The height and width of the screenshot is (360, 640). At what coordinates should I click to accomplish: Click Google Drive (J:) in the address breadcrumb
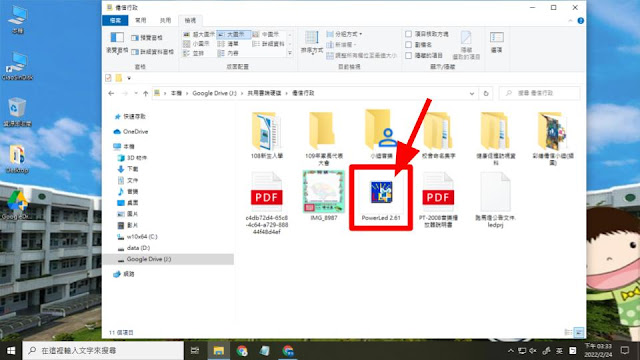click(x=214, y=93)
